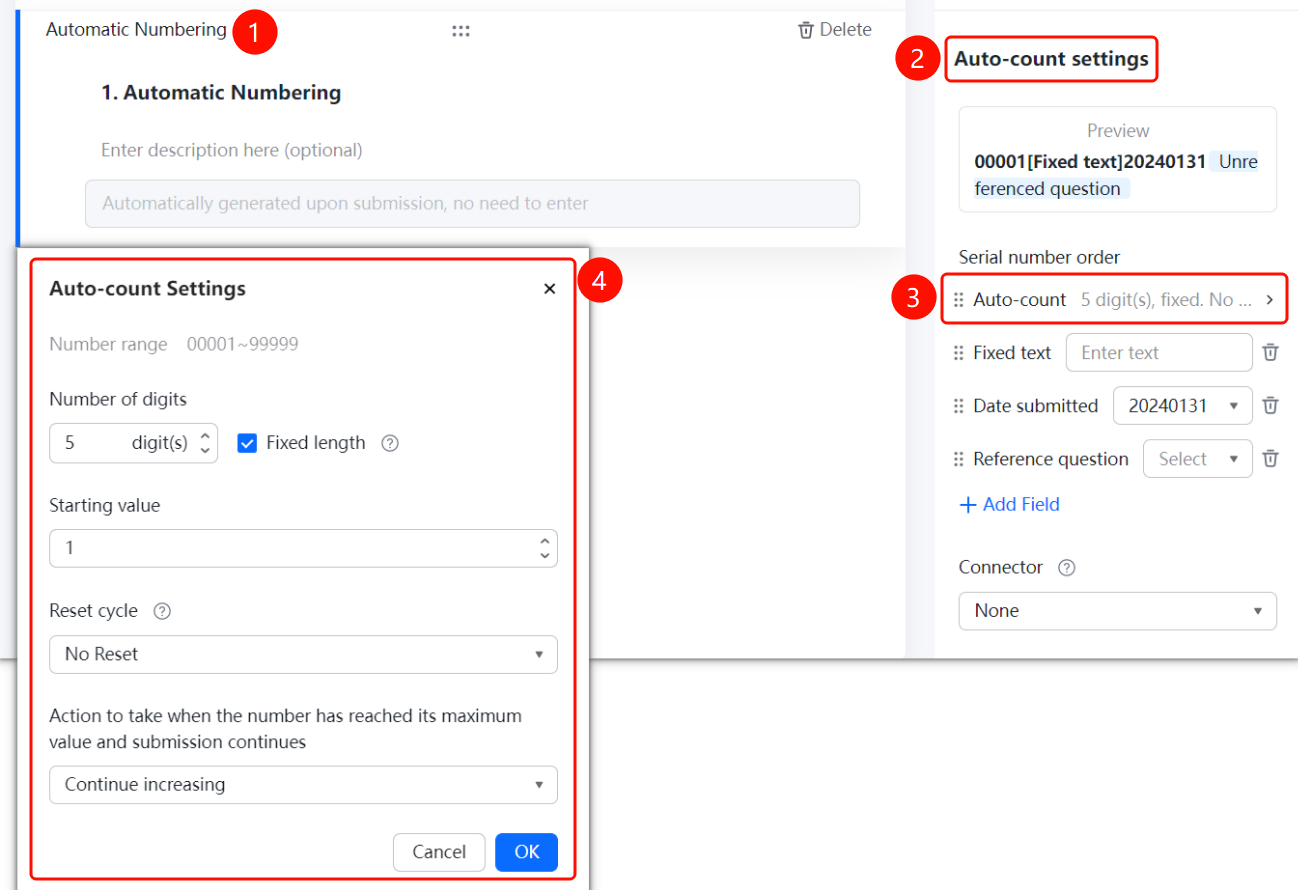Click the Fixed text input field

coord(1159,353)
